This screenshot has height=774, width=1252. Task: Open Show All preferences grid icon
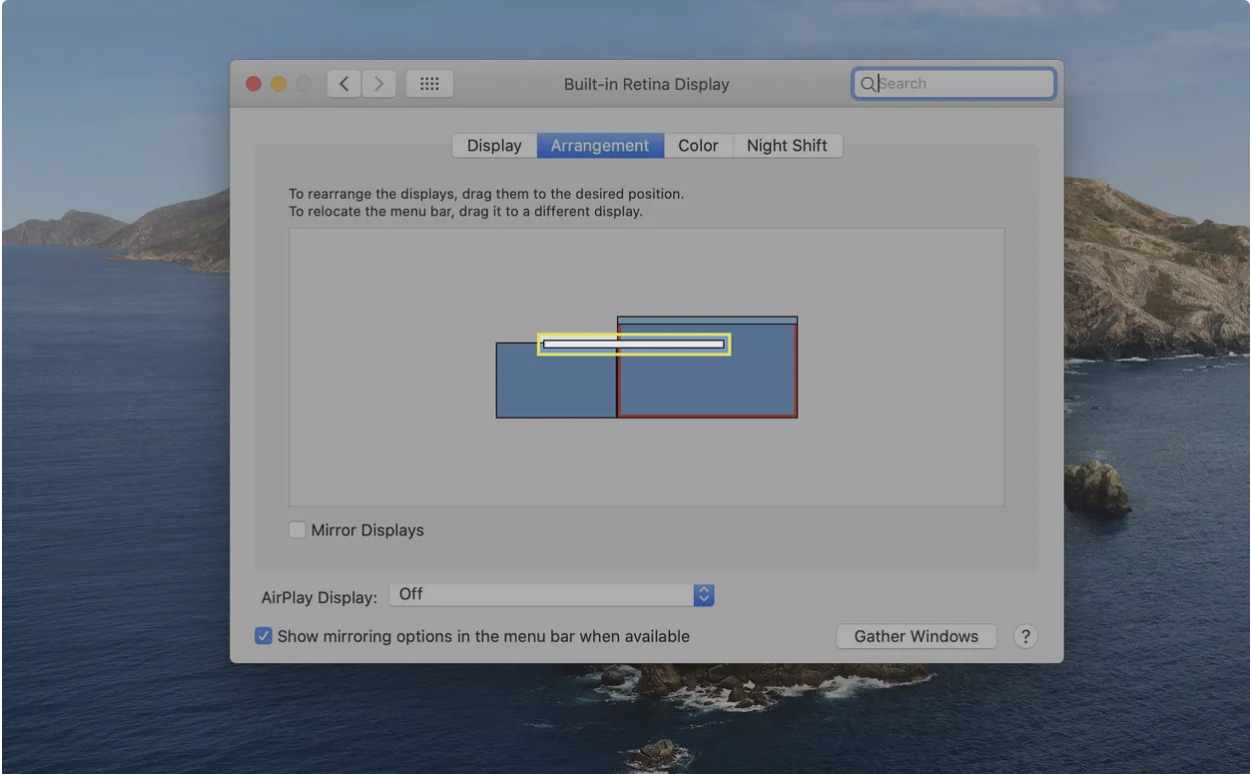(429, 84)
